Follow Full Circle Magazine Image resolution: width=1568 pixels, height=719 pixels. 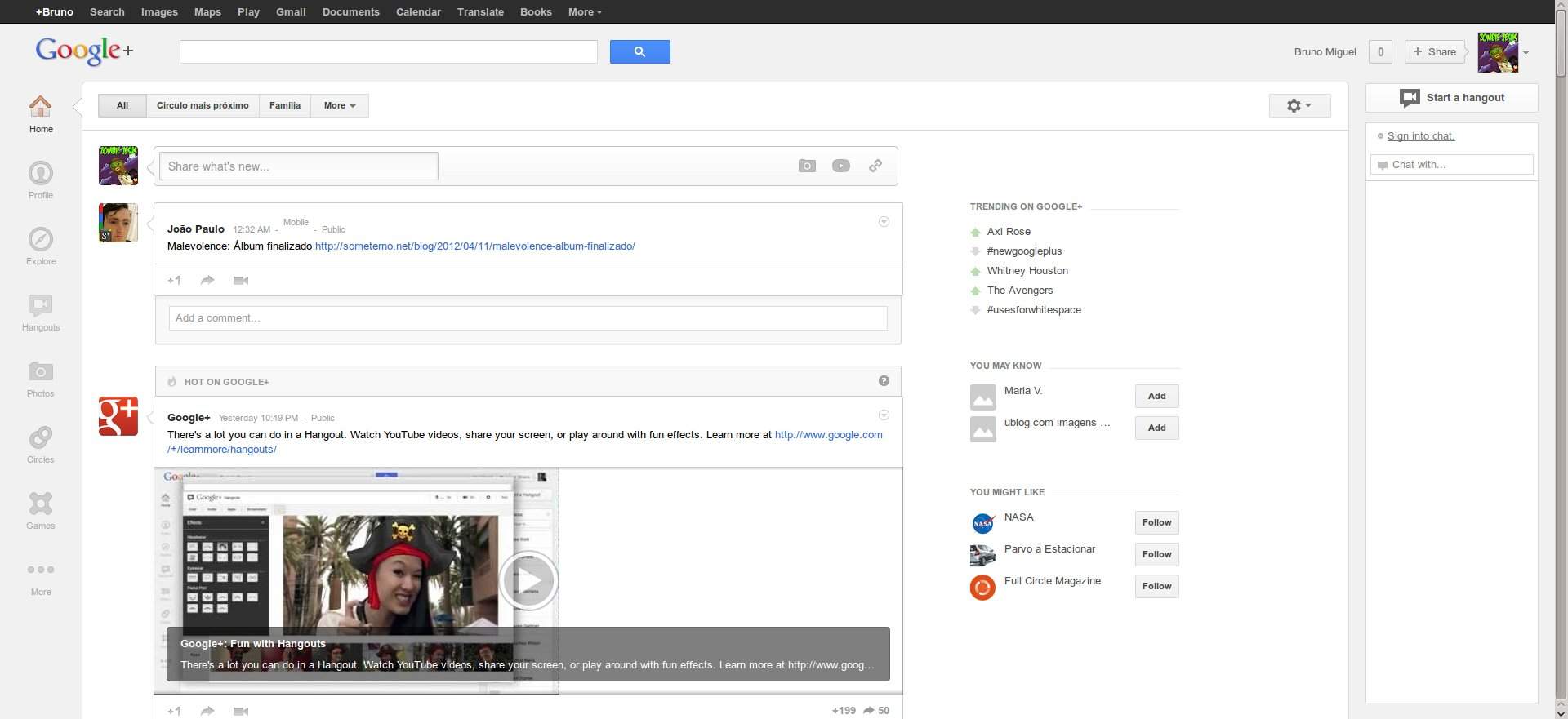pos(1156,586)
